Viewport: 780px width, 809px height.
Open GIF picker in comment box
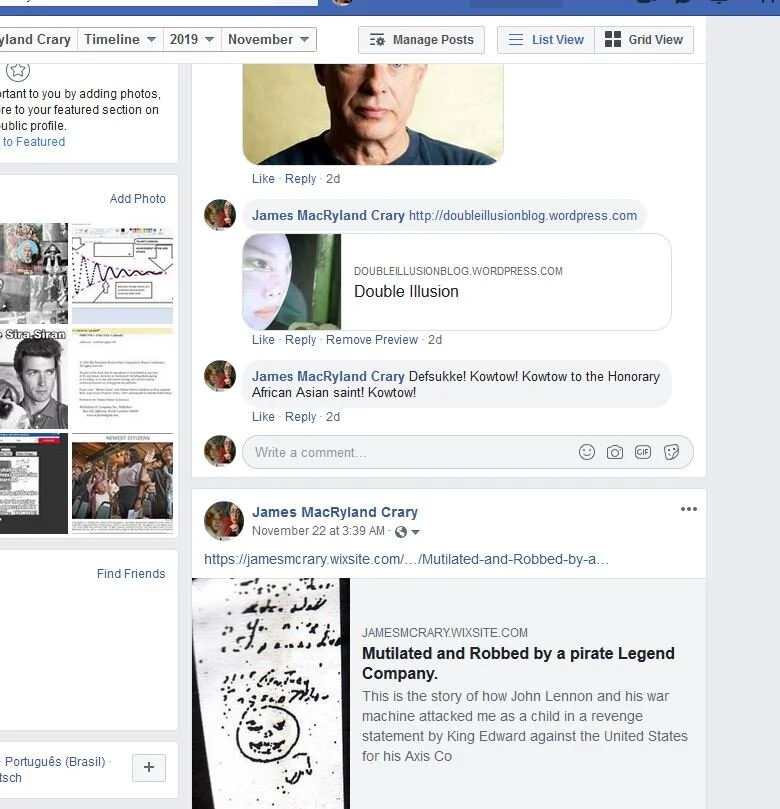coord(642,452)
